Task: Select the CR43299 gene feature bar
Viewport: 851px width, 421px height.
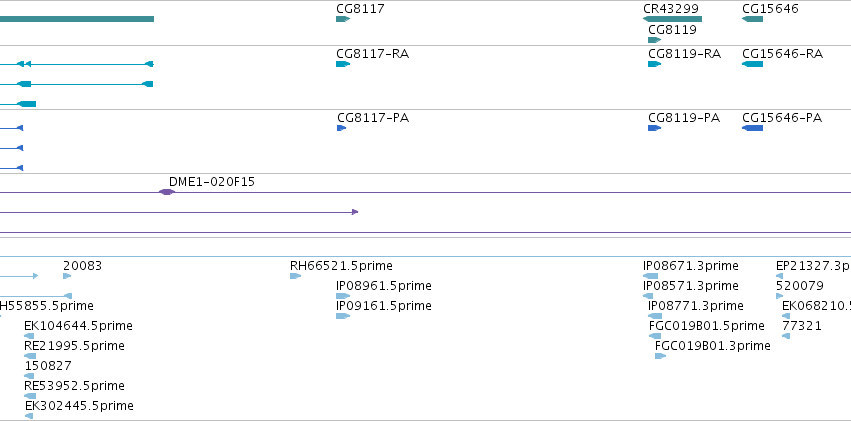Action: point(672,19)
